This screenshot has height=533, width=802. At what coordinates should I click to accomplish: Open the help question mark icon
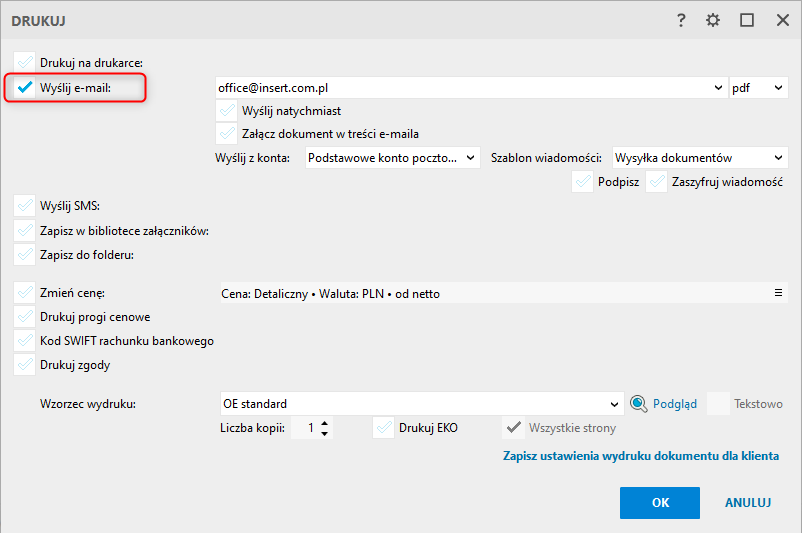[x=681, y=20]
